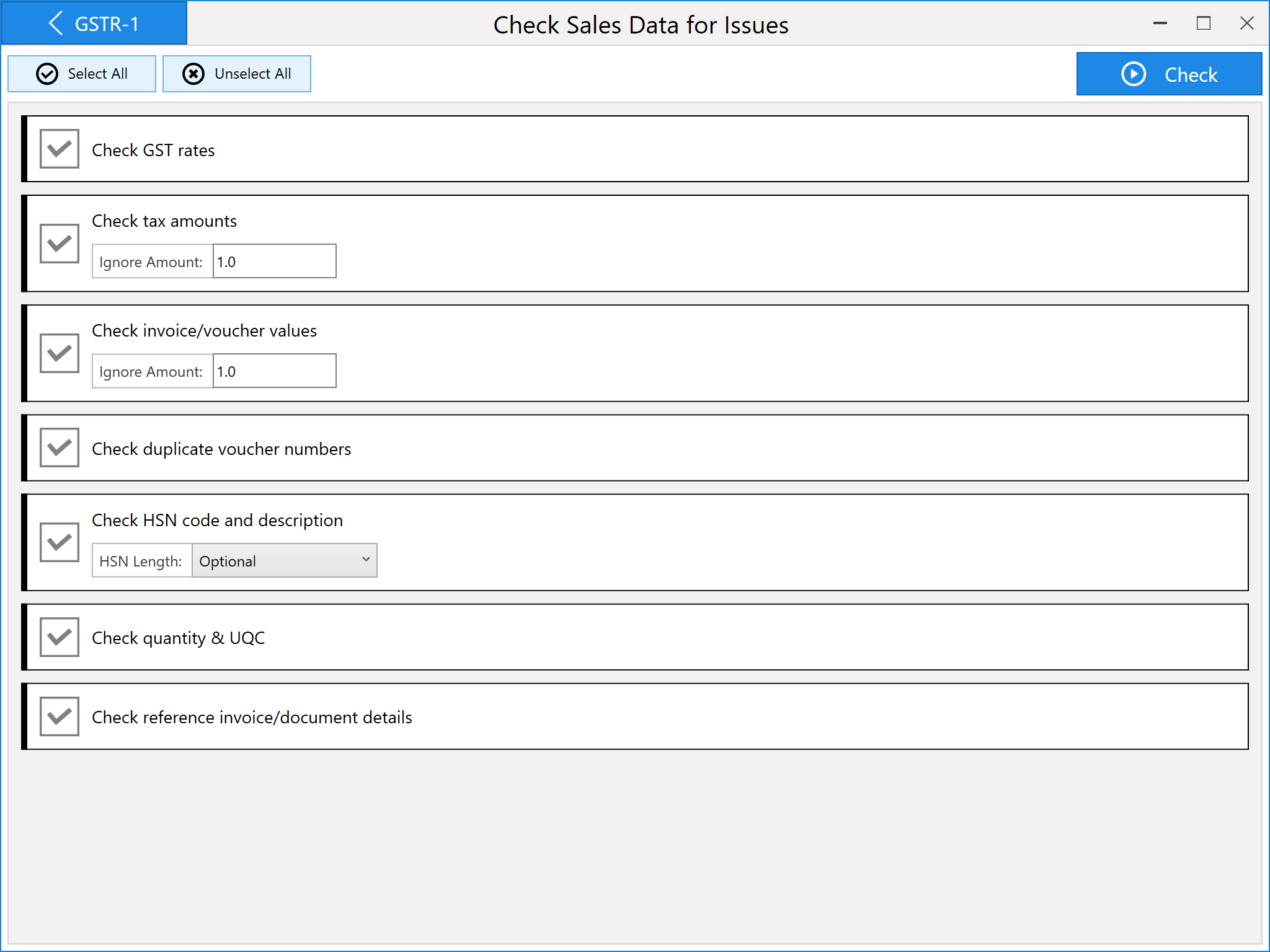Click invoice/voucher Ignore Amount field
The width and height of the screenshot is (1270, 952).
click(274, 371)
